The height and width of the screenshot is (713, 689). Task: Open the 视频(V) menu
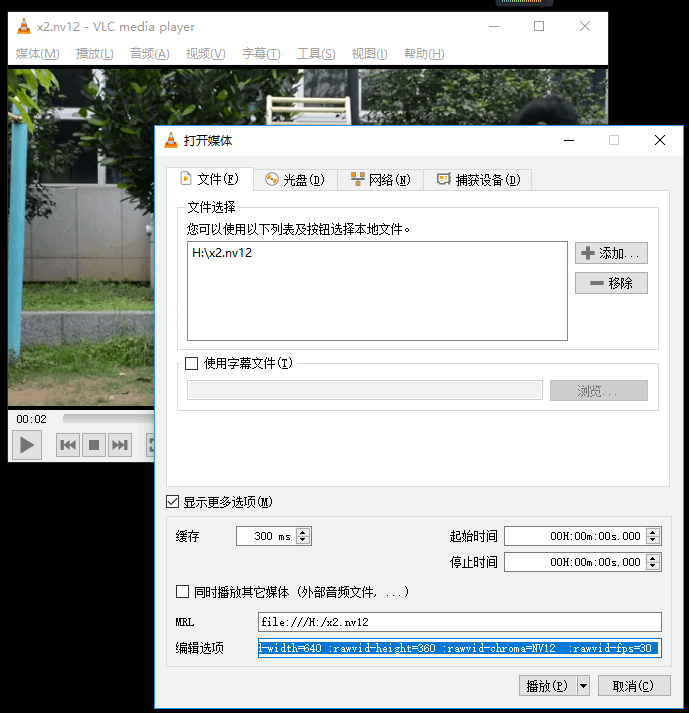(206, 54)
